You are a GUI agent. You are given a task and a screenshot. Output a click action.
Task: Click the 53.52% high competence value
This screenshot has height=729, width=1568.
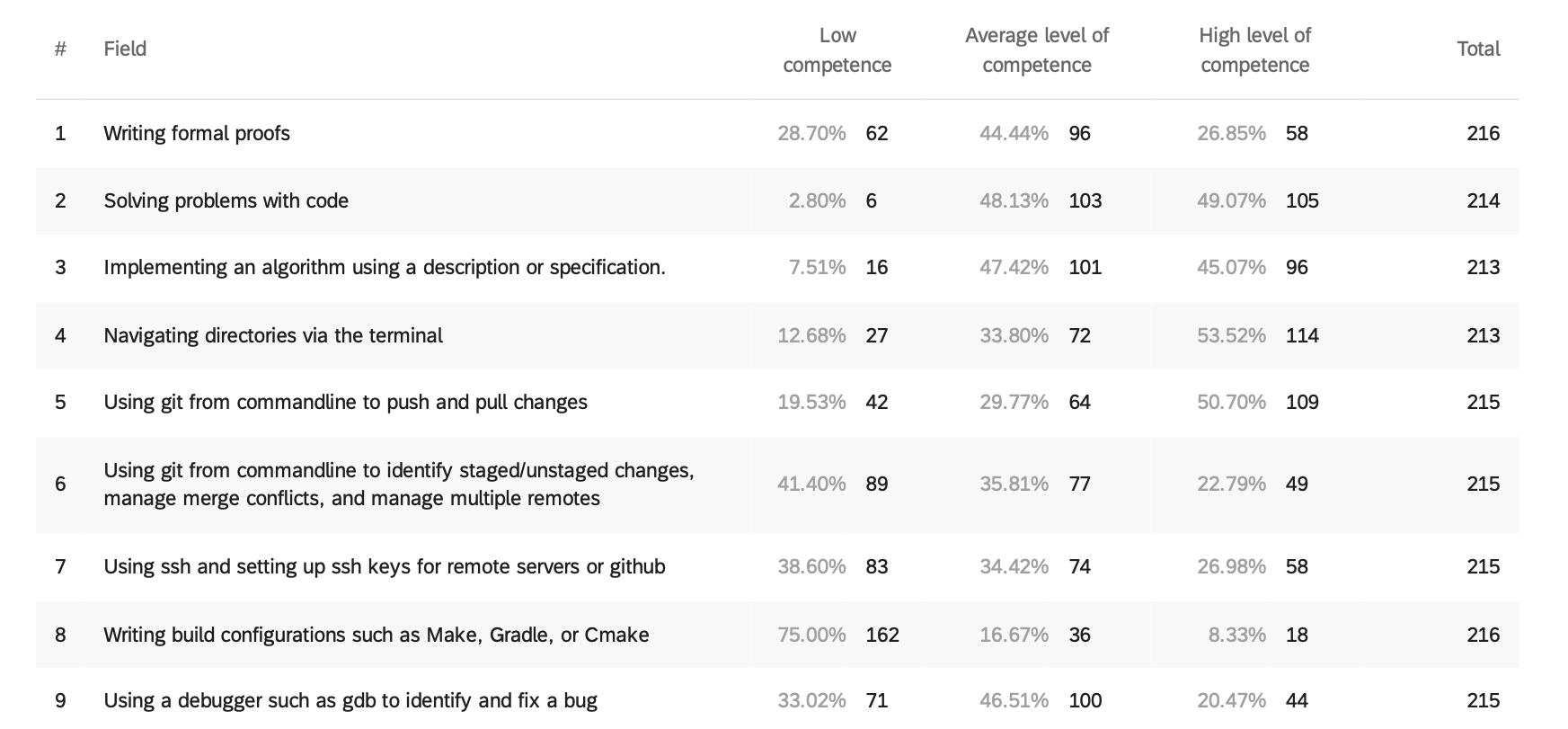1231,335
